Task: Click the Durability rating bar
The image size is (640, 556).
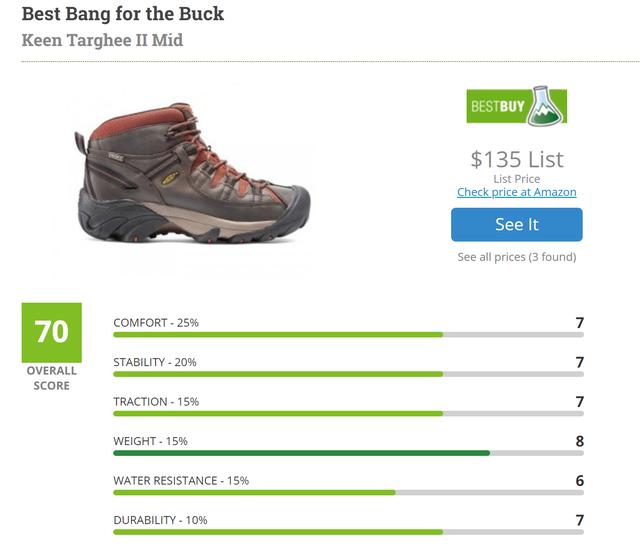Action: (x=348, y=532)
